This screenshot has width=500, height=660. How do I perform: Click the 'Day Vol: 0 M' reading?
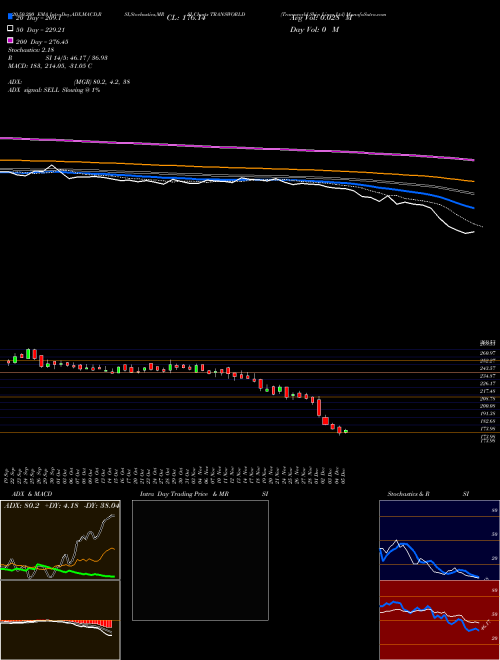coord(314,30)
